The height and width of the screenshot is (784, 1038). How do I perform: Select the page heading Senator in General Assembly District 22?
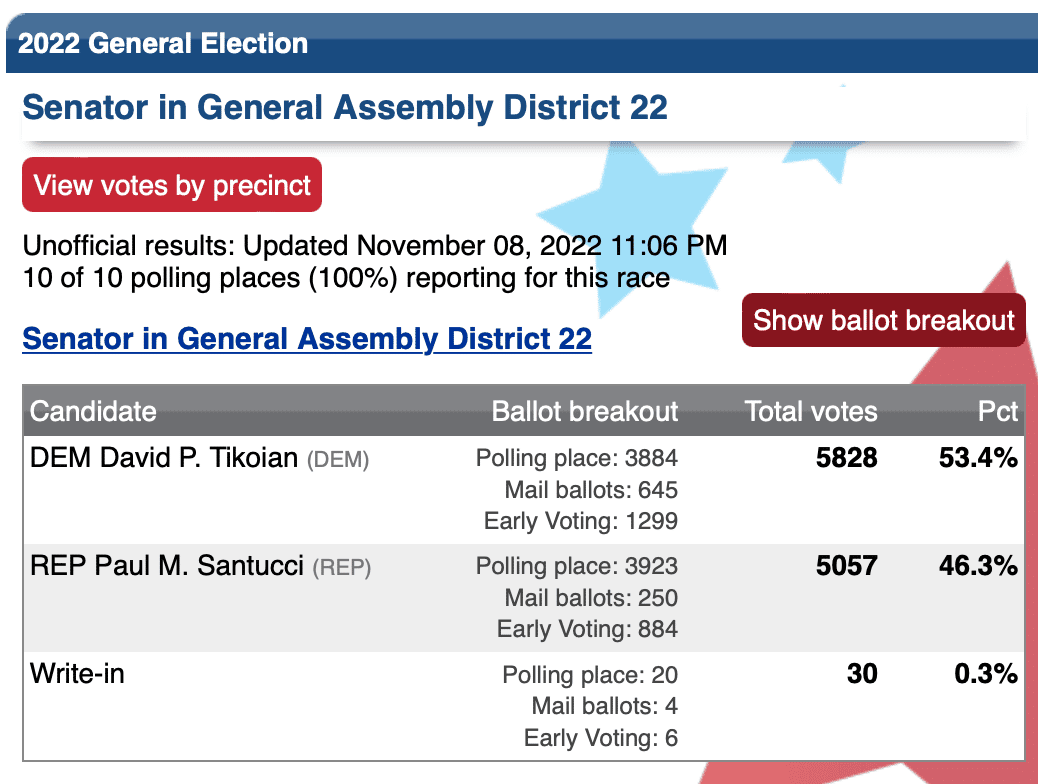point(345,107)
